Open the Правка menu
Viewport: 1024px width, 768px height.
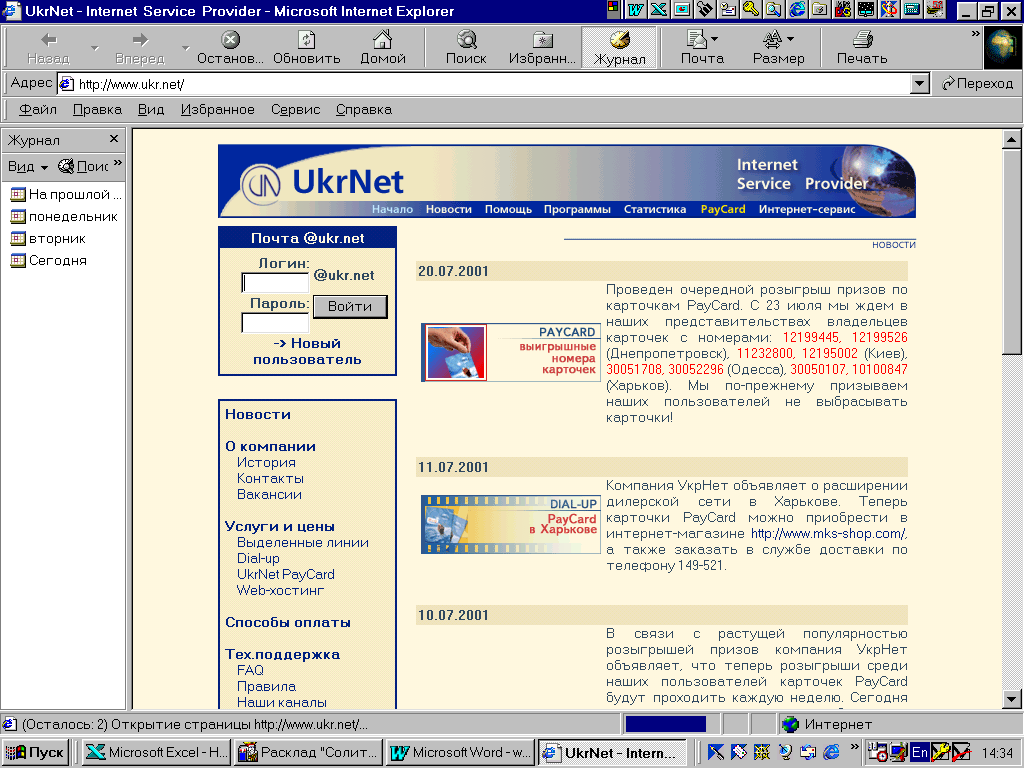click(x=97, y=110)
